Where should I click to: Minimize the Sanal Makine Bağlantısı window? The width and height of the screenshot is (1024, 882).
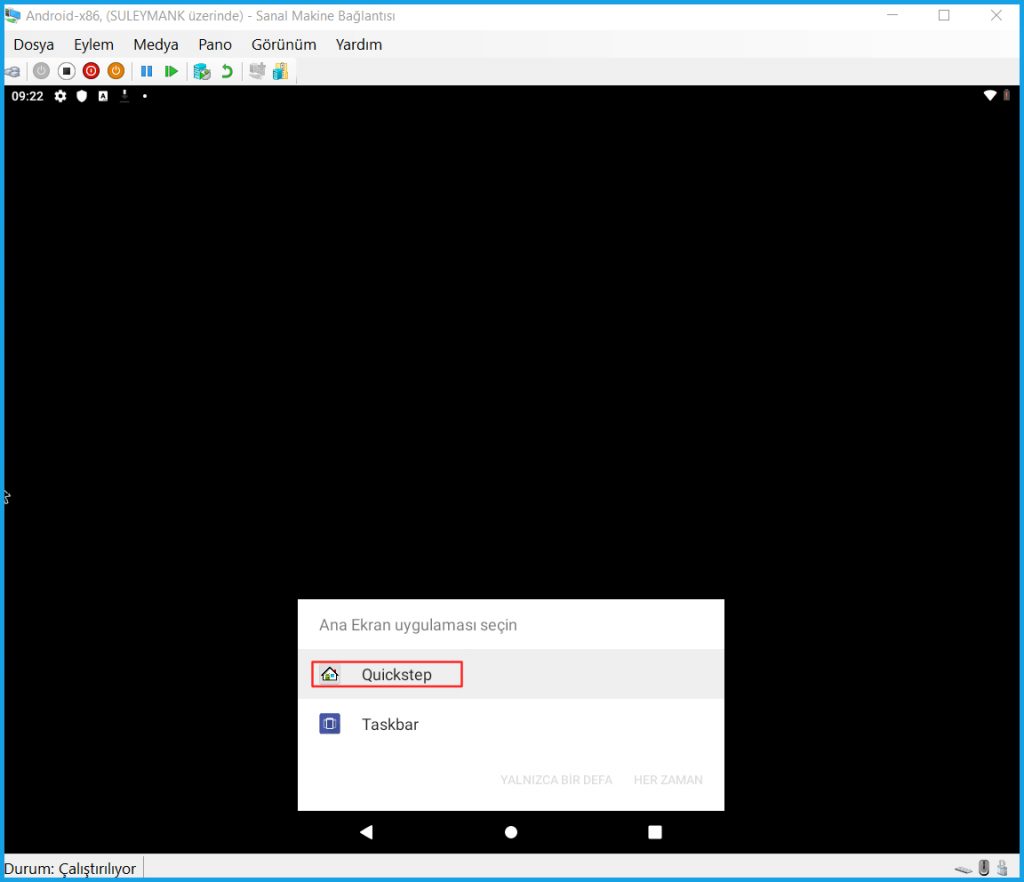pos(893,15)
